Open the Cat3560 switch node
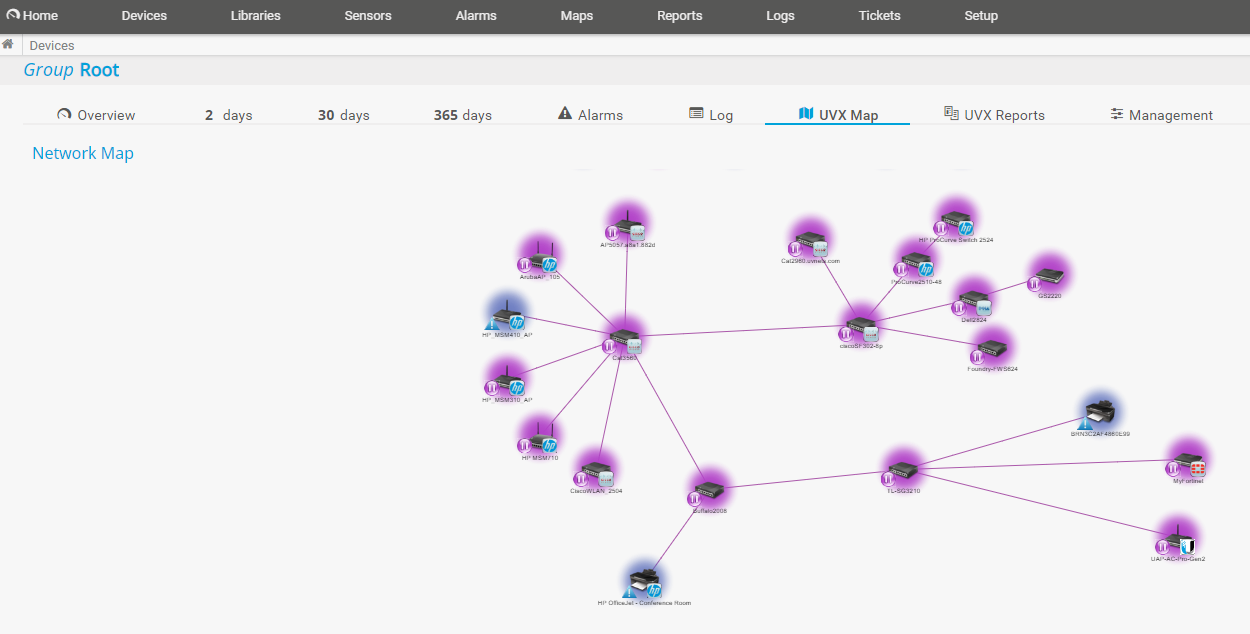Screen dimensions: 1250x634 point(624,338)
